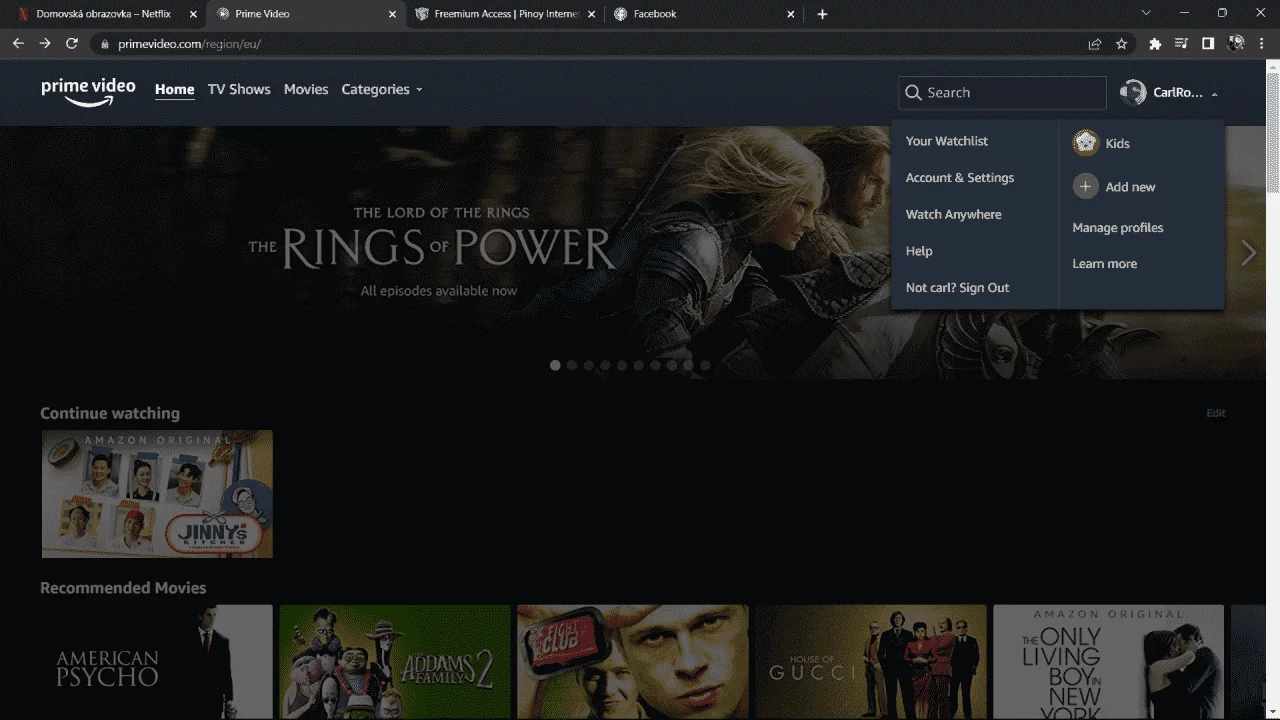Click the Add new plus icon

[x=1085, y=187]
